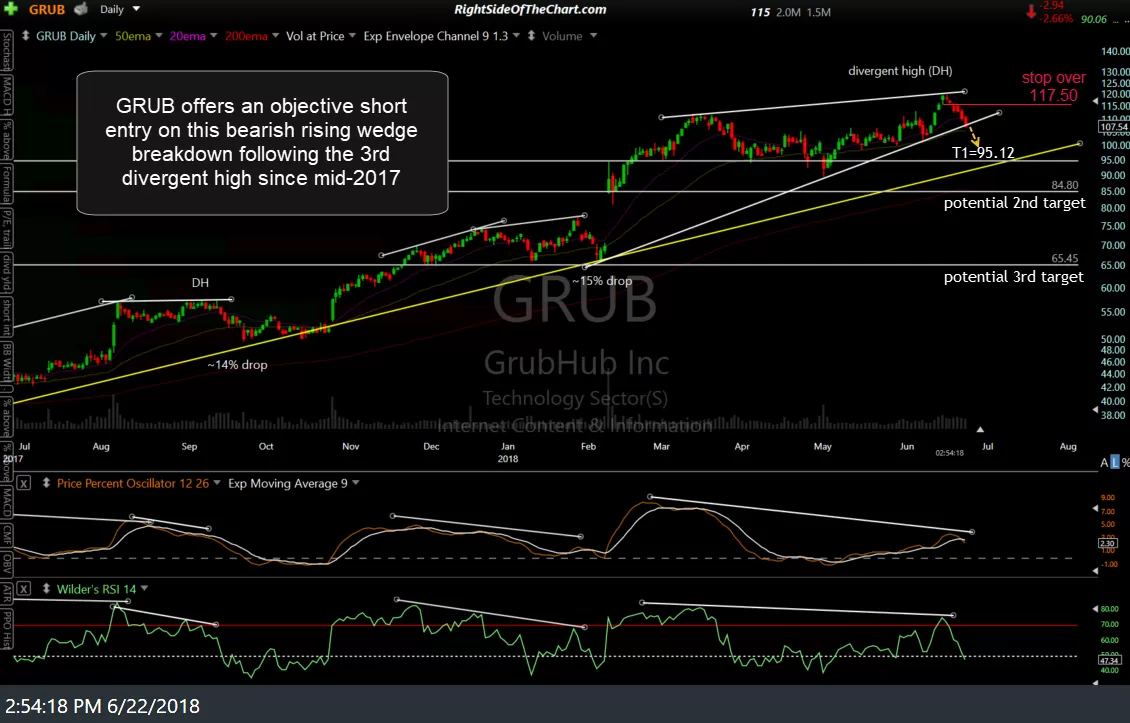Select the BB Width sidebar tab
Screen dimensions: 1130x723
pyautogui.click(x=6, y=363)
